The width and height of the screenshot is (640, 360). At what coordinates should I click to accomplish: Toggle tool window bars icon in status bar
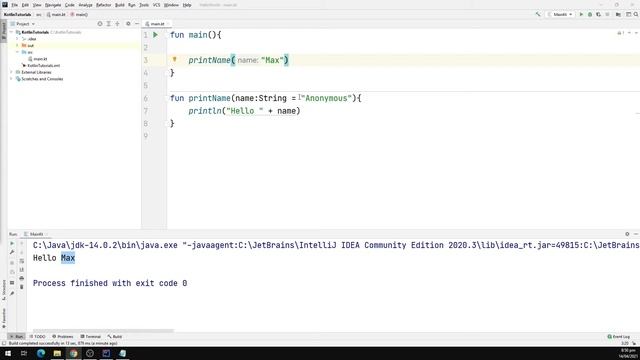4,343
